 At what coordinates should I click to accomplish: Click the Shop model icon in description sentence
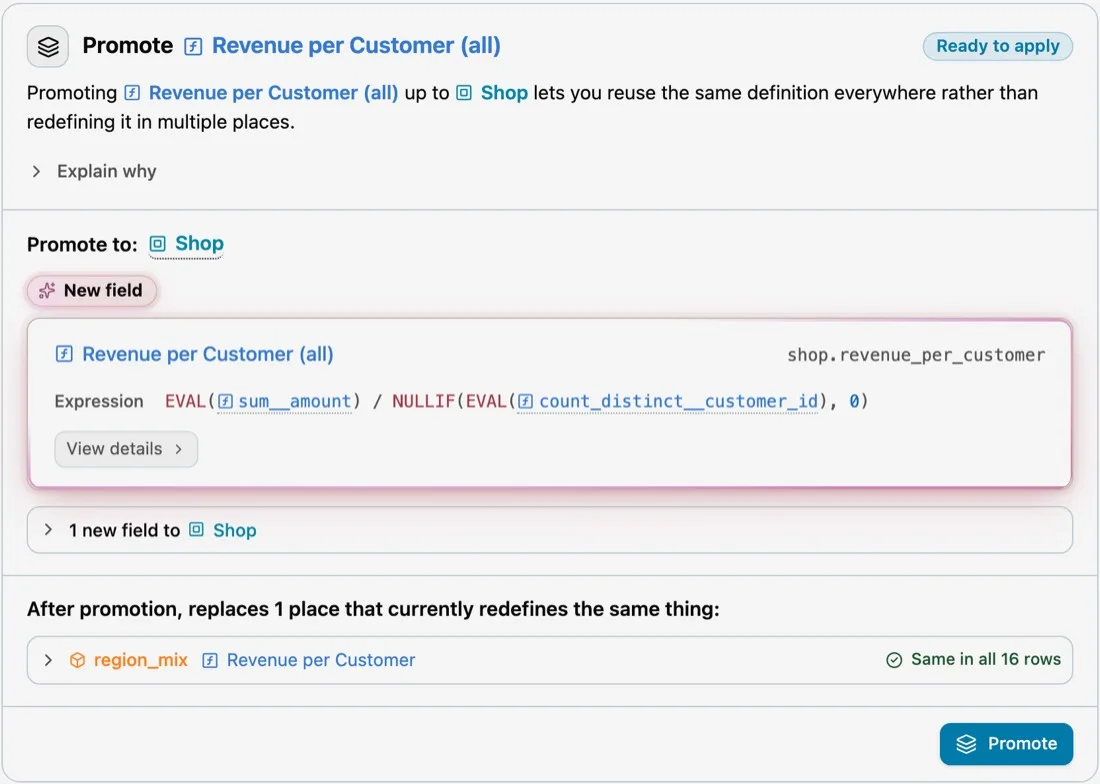point(464,93)
